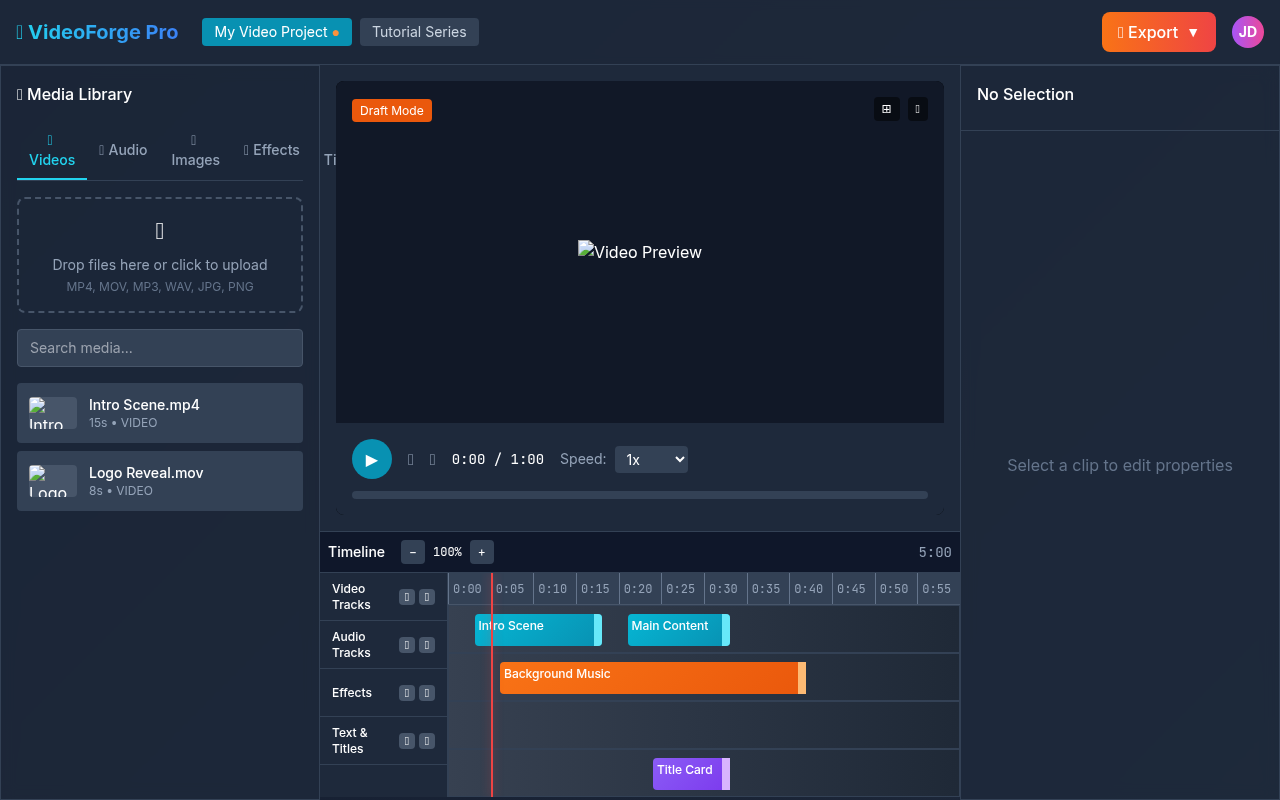Click the My Video Project button

(276, 32)
